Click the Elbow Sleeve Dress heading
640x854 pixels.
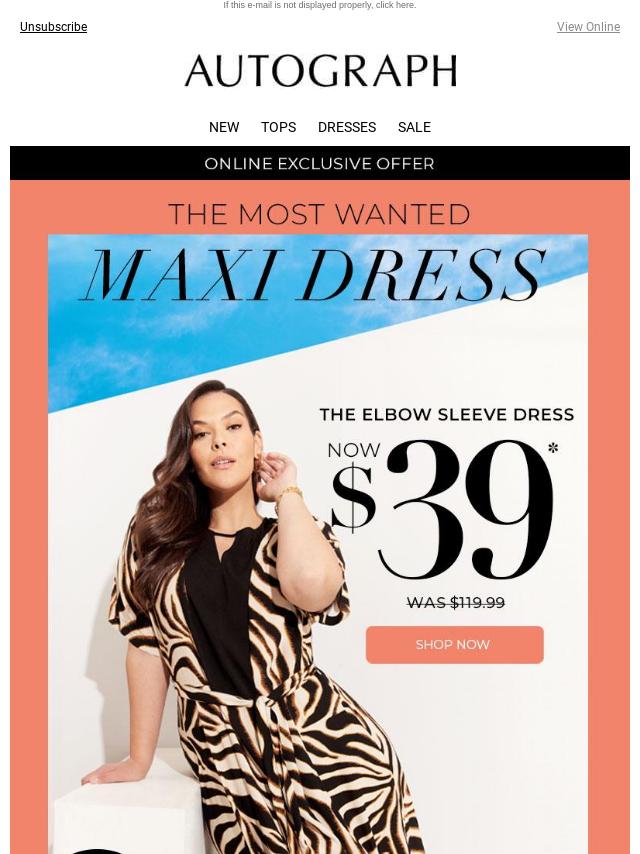[x=447, y=414]
